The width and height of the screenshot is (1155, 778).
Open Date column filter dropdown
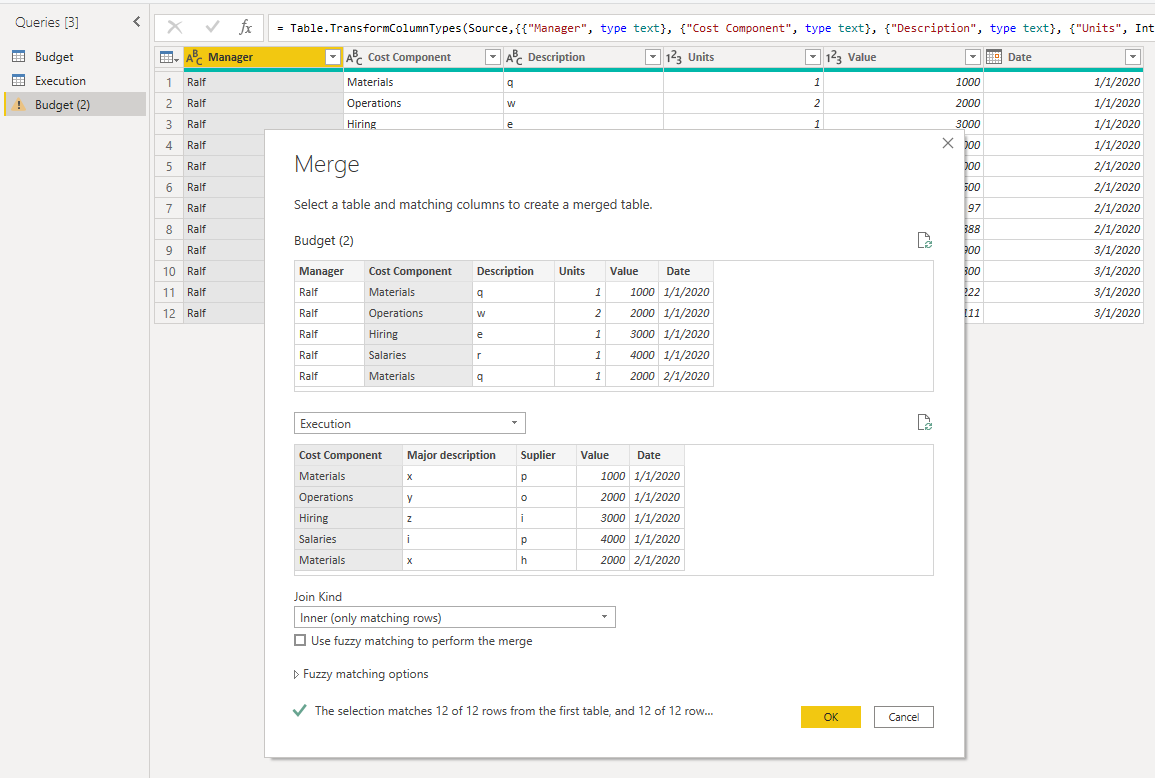coord(1133,57)
